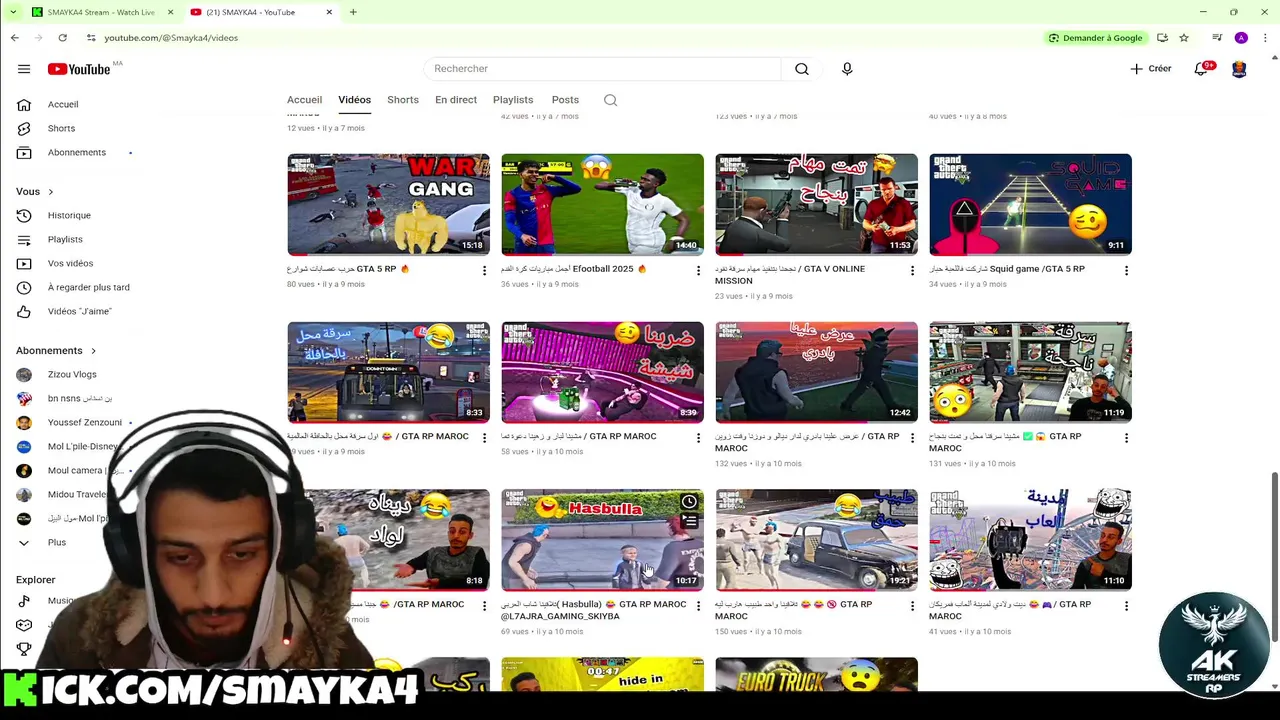Open the GTA V ONLINE MISSION title link
1280x720 pixels.
(x=790, y=274)
